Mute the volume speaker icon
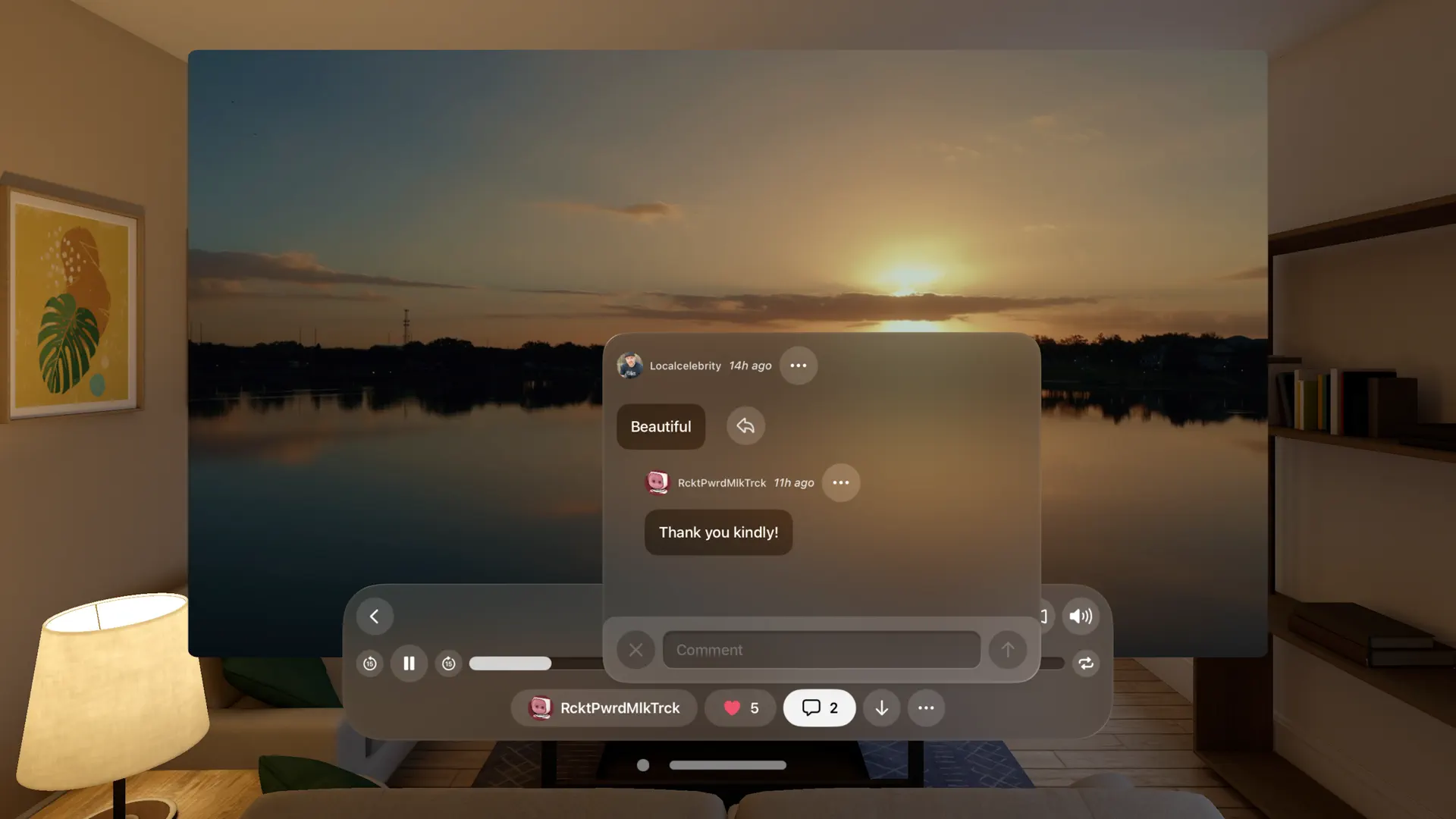The image size is (1456, 819). tap(1081, 617)
